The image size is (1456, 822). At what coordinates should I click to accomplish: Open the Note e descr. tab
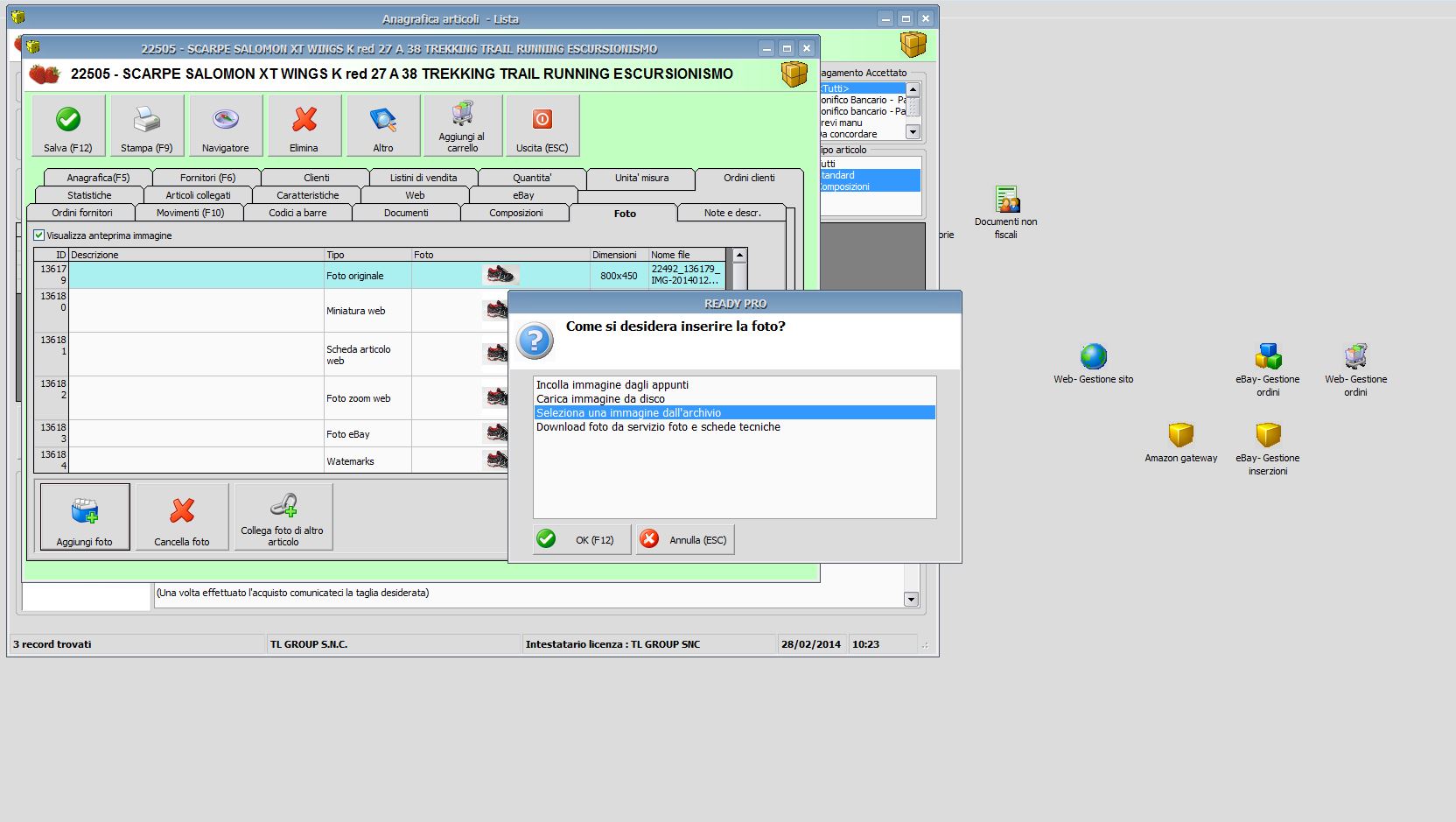click(x=732, y=213)
